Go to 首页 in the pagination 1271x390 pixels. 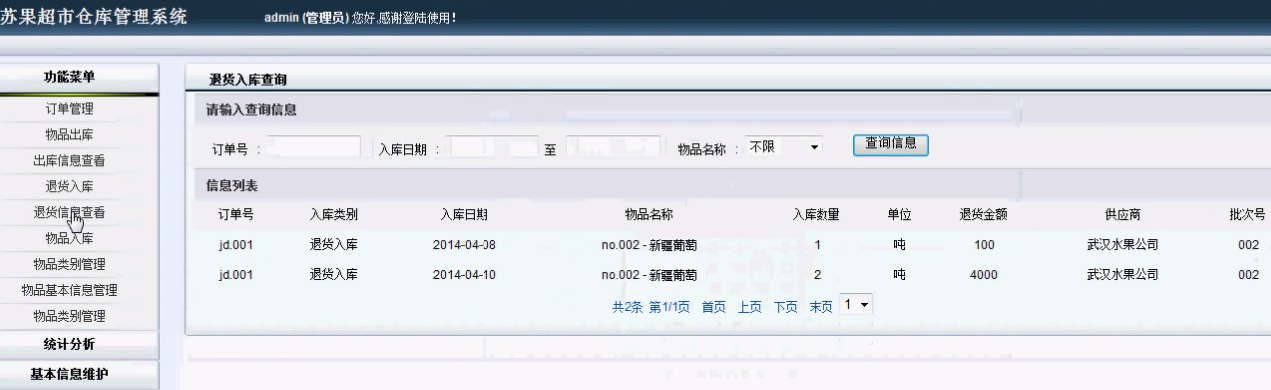(x=713, y=307)
